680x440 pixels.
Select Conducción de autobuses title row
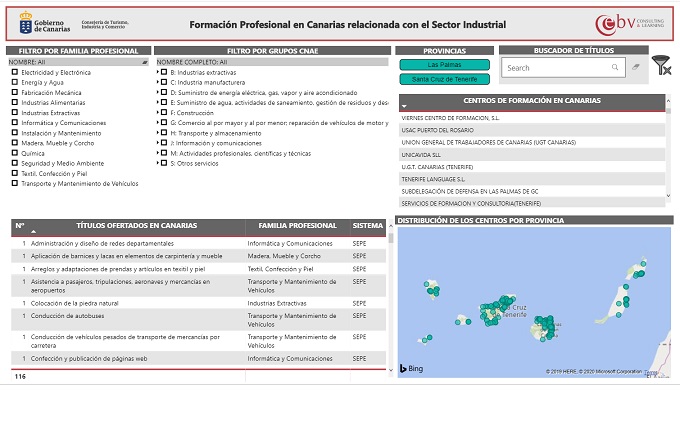coord(199,320)
